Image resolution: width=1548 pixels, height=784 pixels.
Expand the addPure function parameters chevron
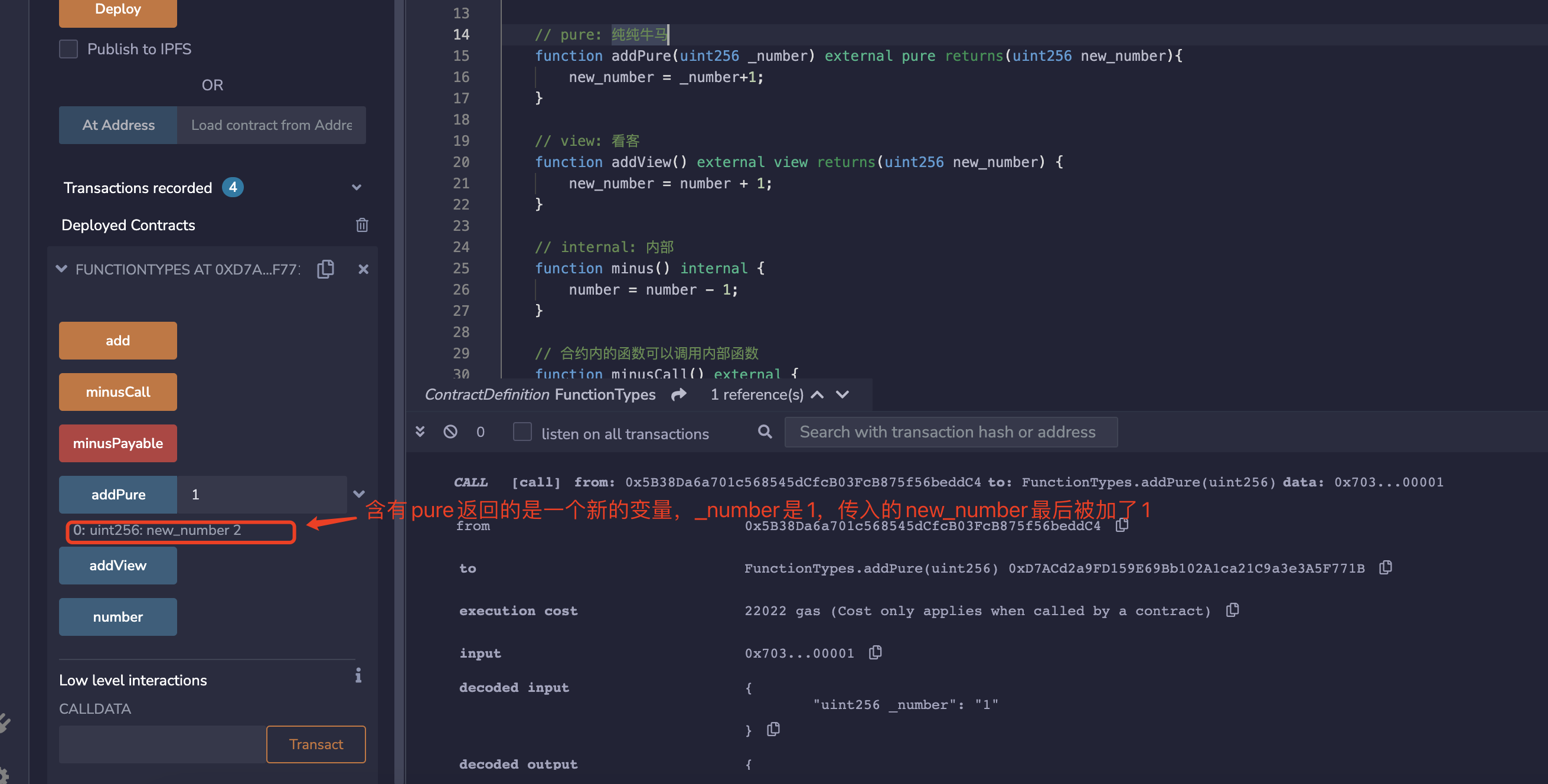pyautogui.click(x=359, y=494)
